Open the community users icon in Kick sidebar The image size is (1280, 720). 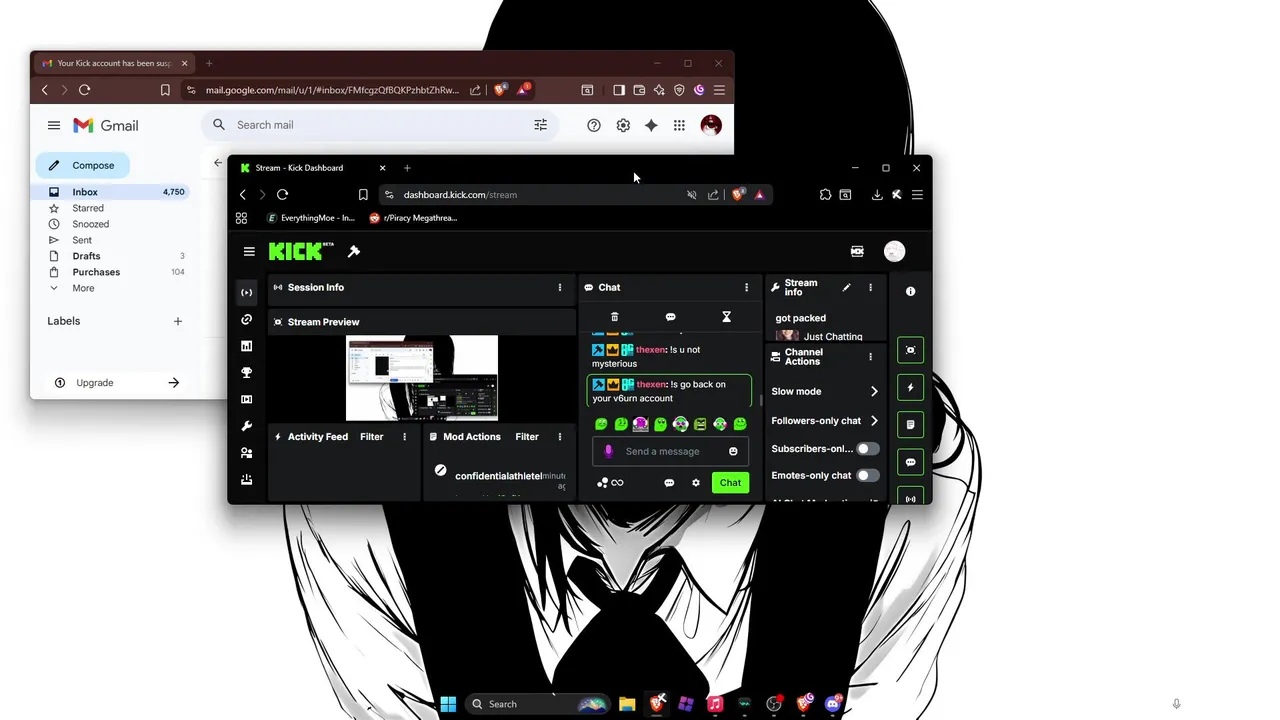click(247, 453)
